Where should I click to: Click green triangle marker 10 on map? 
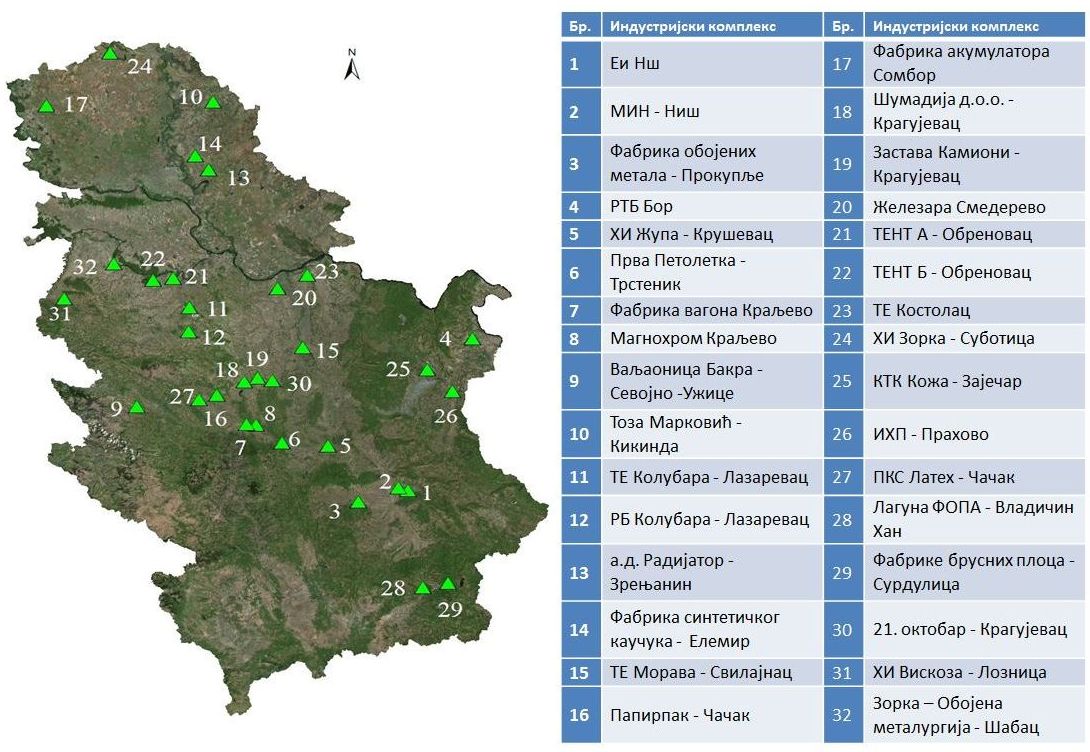(x=212, y=102)
